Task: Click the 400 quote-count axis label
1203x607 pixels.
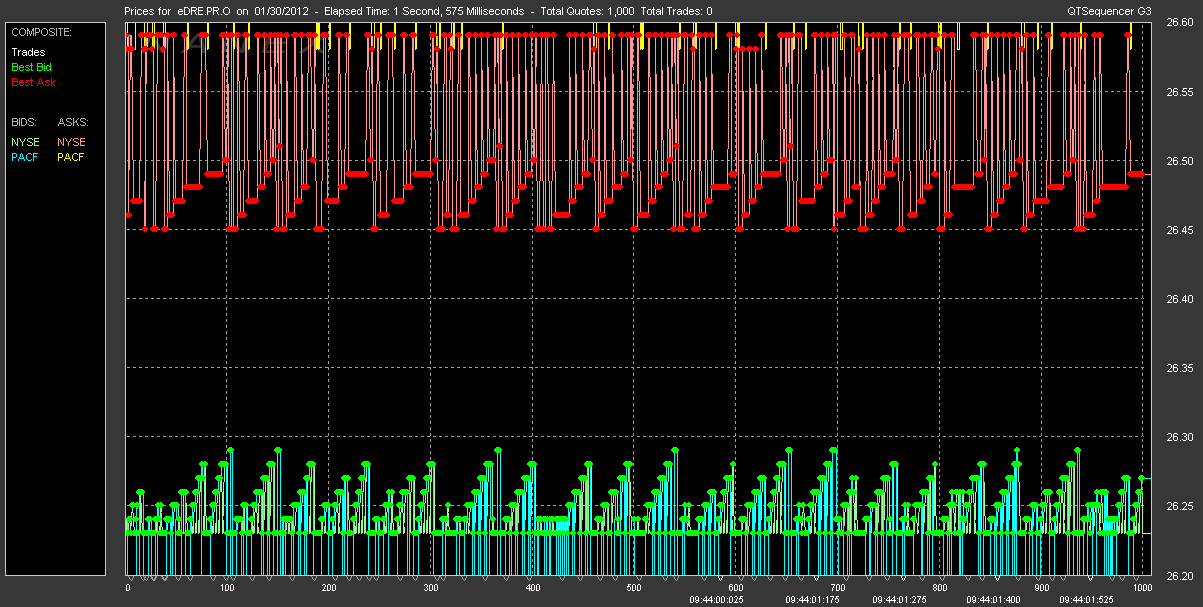Action: click(533, 588)
